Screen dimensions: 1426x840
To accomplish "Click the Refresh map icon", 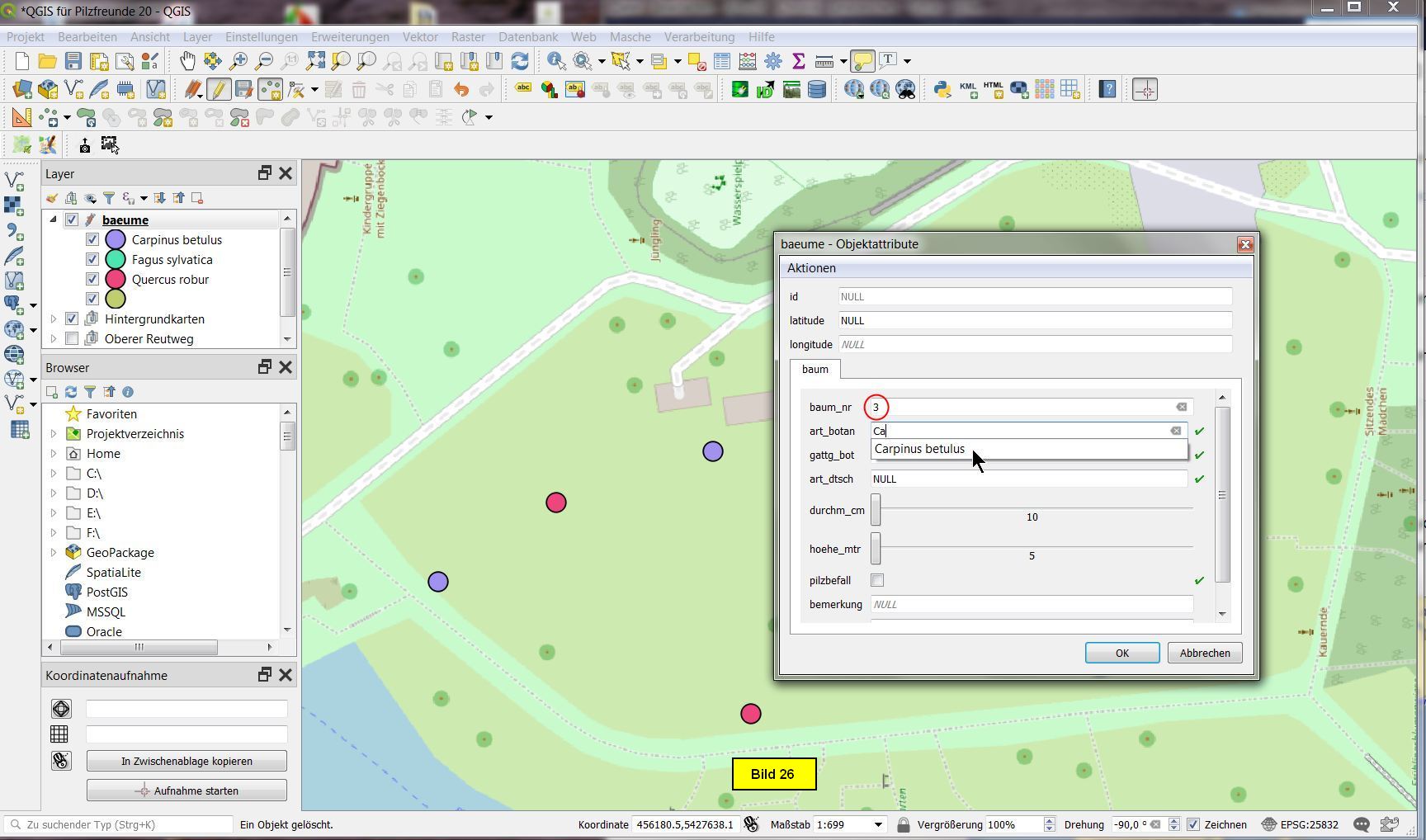I will (x=520, y=61).
